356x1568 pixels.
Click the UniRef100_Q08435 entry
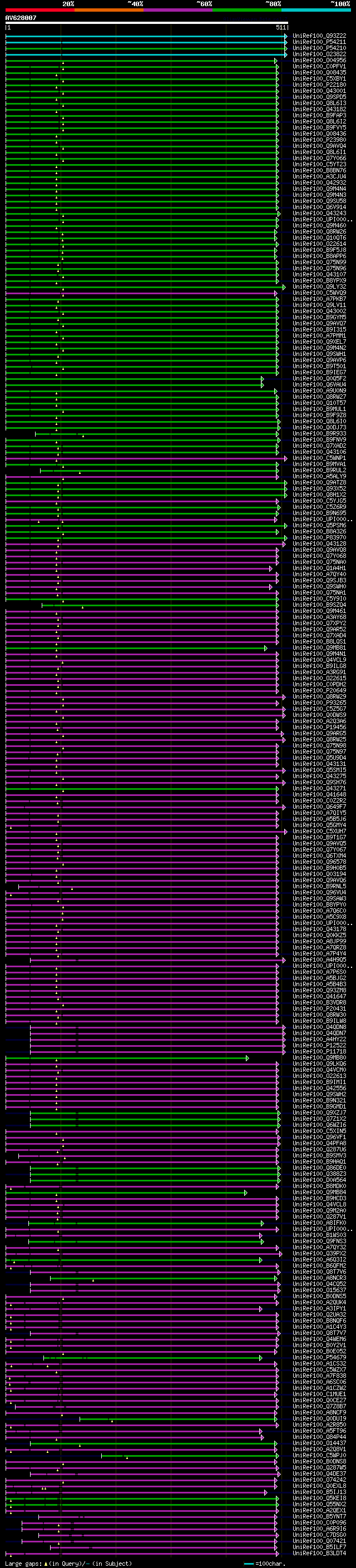tap(319, 72)
